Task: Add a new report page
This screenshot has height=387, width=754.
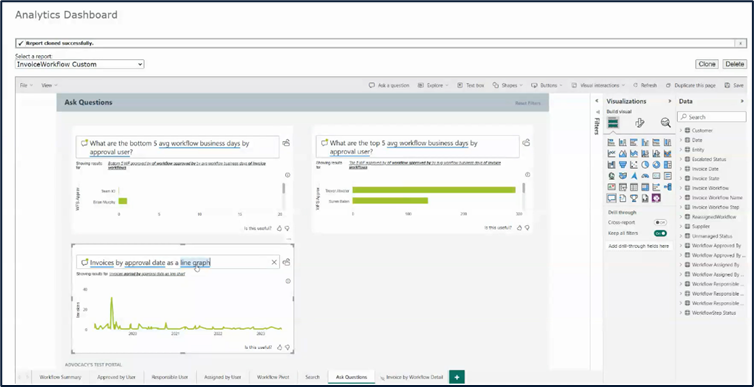Action: coord(456,377)
